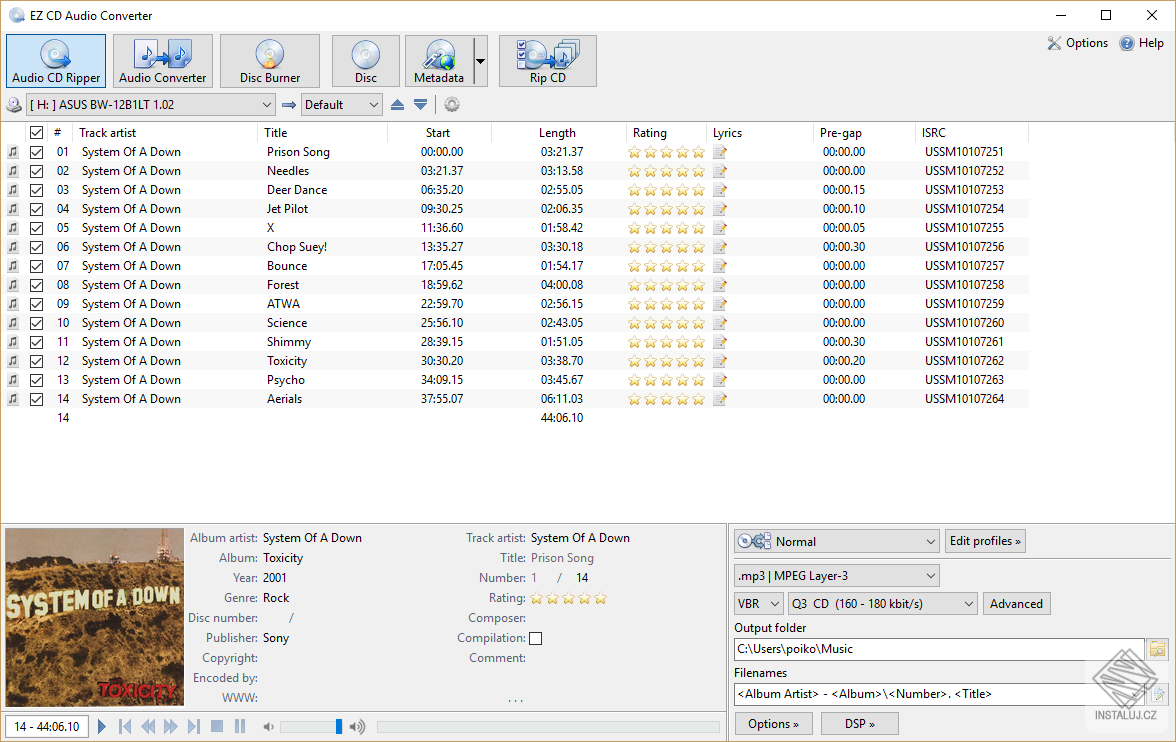
Task: Open the Disc Burner
Action: coord(268,60)
